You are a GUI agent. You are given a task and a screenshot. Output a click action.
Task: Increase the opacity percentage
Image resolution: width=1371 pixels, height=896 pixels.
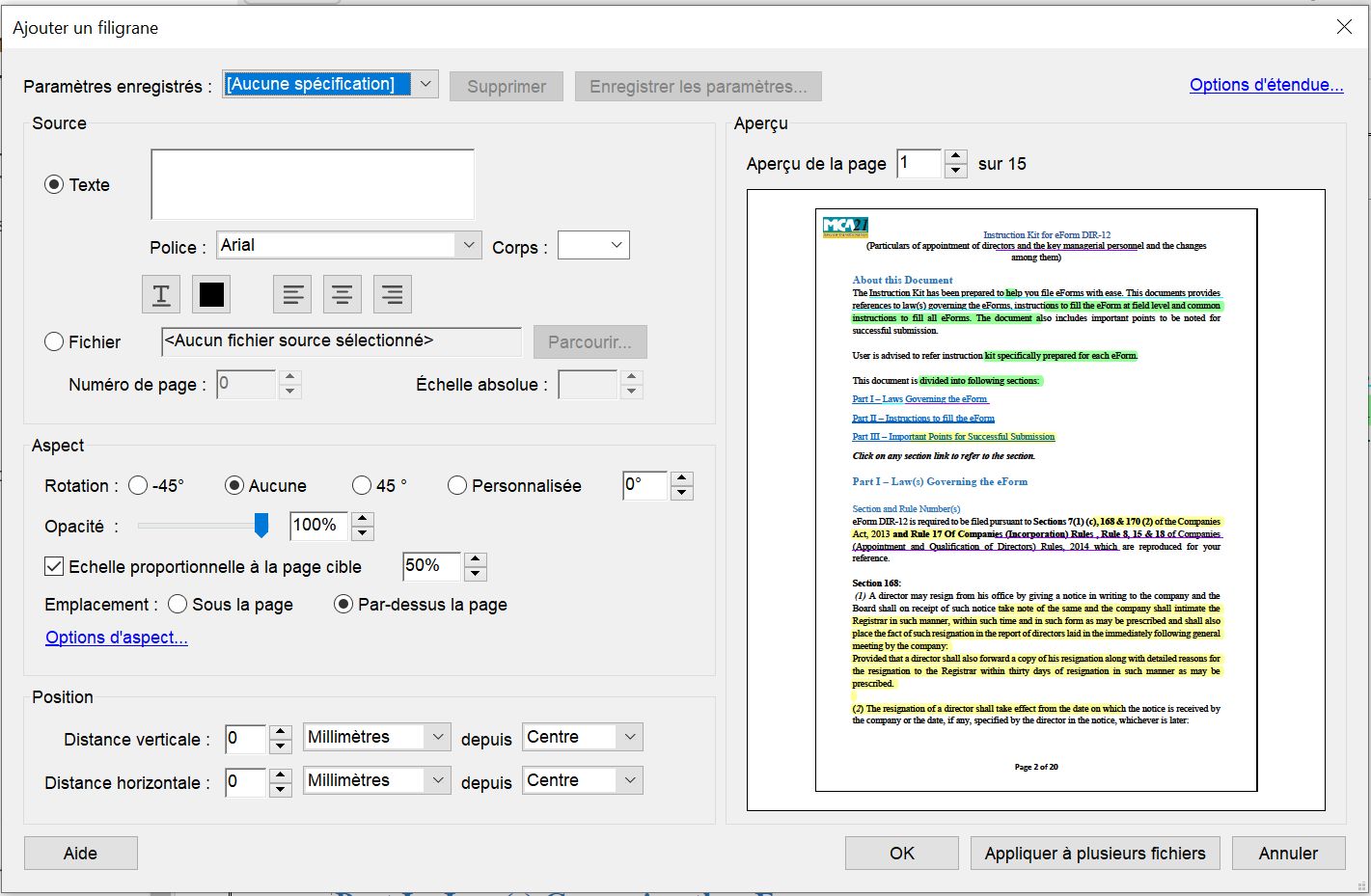coord(363,519)
